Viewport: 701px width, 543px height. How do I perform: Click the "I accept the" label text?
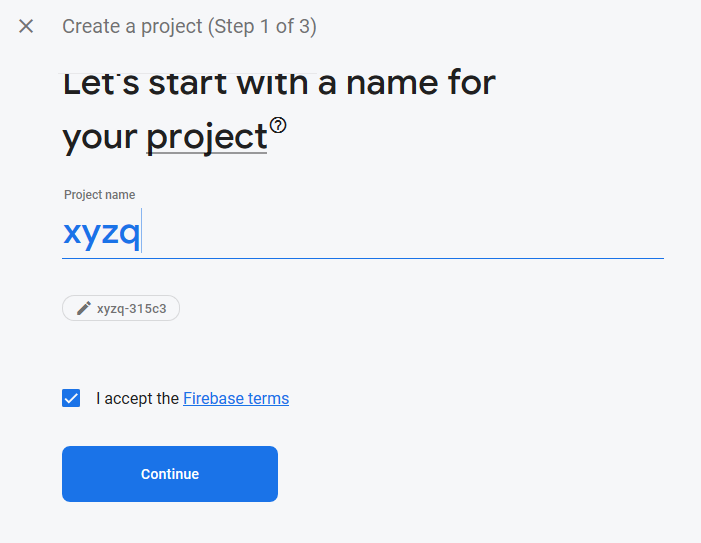[x=137, y=398]
